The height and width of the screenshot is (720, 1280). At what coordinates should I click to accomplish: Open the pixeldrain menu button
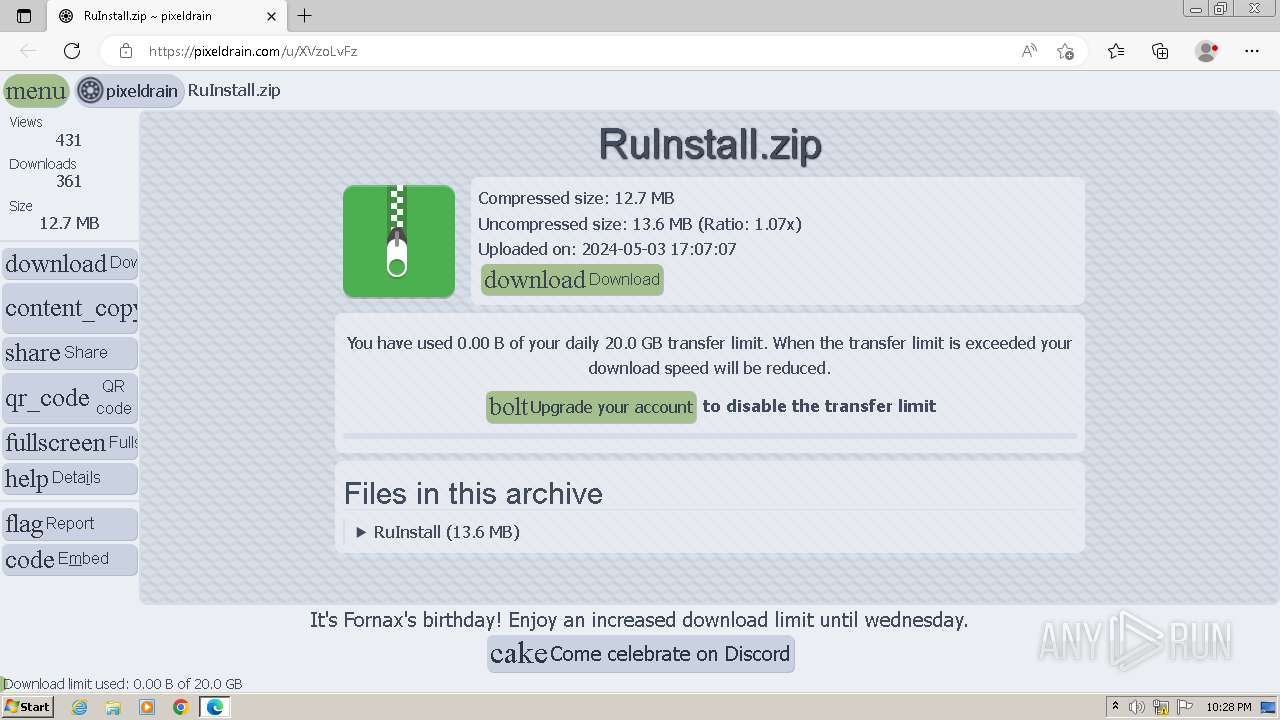point(36,91)
